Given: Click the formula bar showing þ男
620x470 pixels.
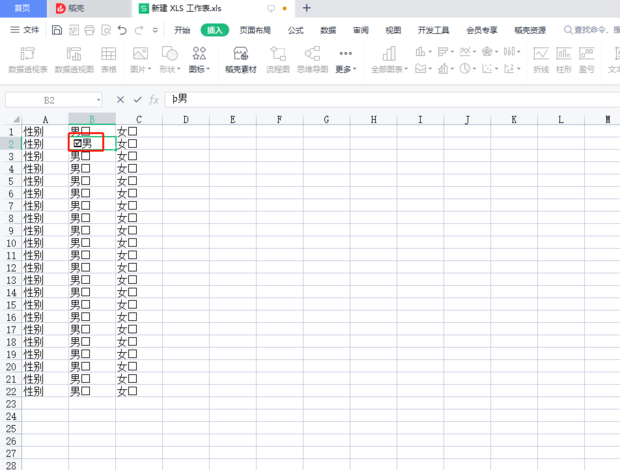Looking at the screenshot, I should click(391, 99).
